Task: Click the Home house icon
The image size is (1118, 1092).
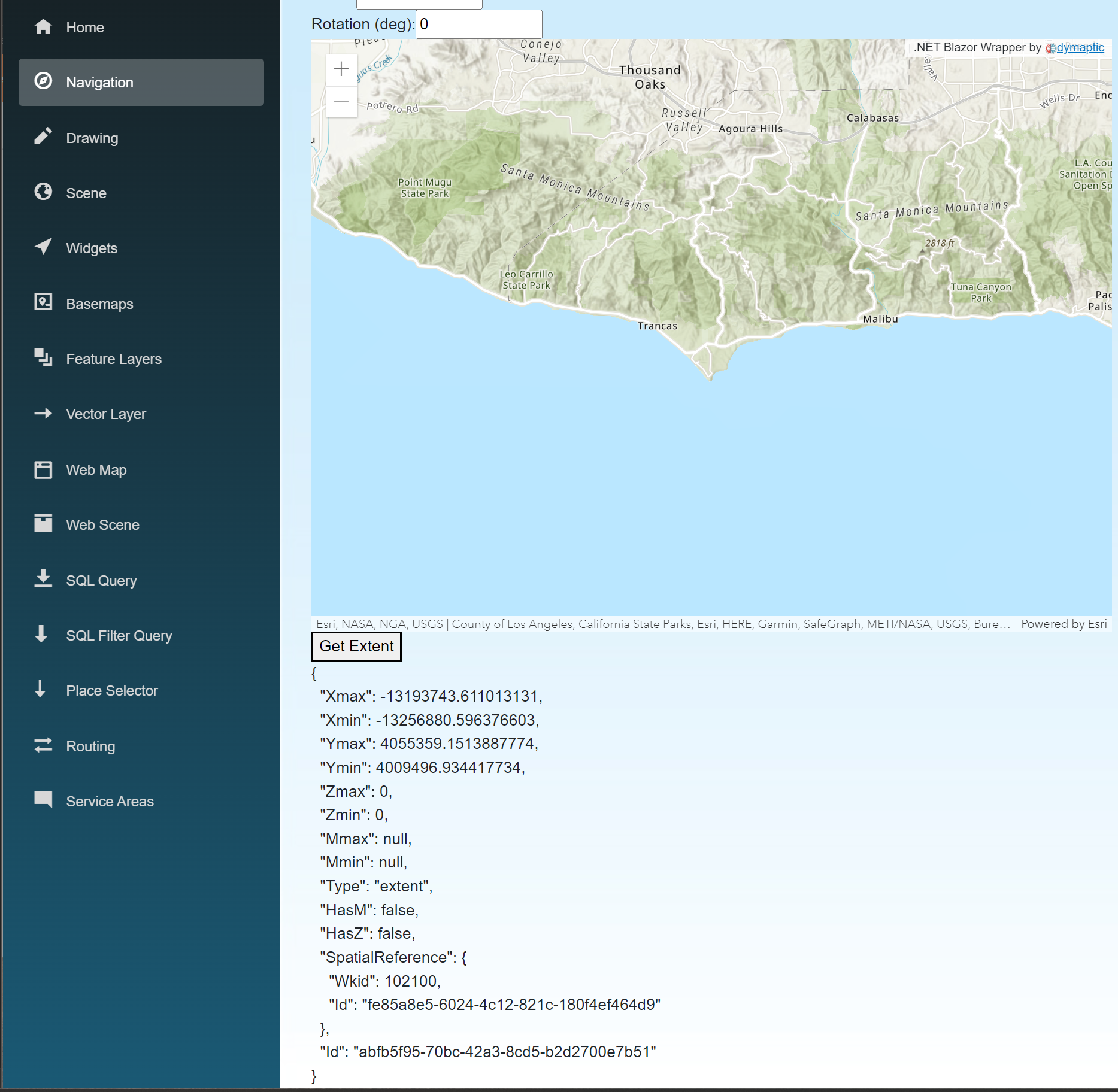Action: pyautogui.click(x=43, y=27)
